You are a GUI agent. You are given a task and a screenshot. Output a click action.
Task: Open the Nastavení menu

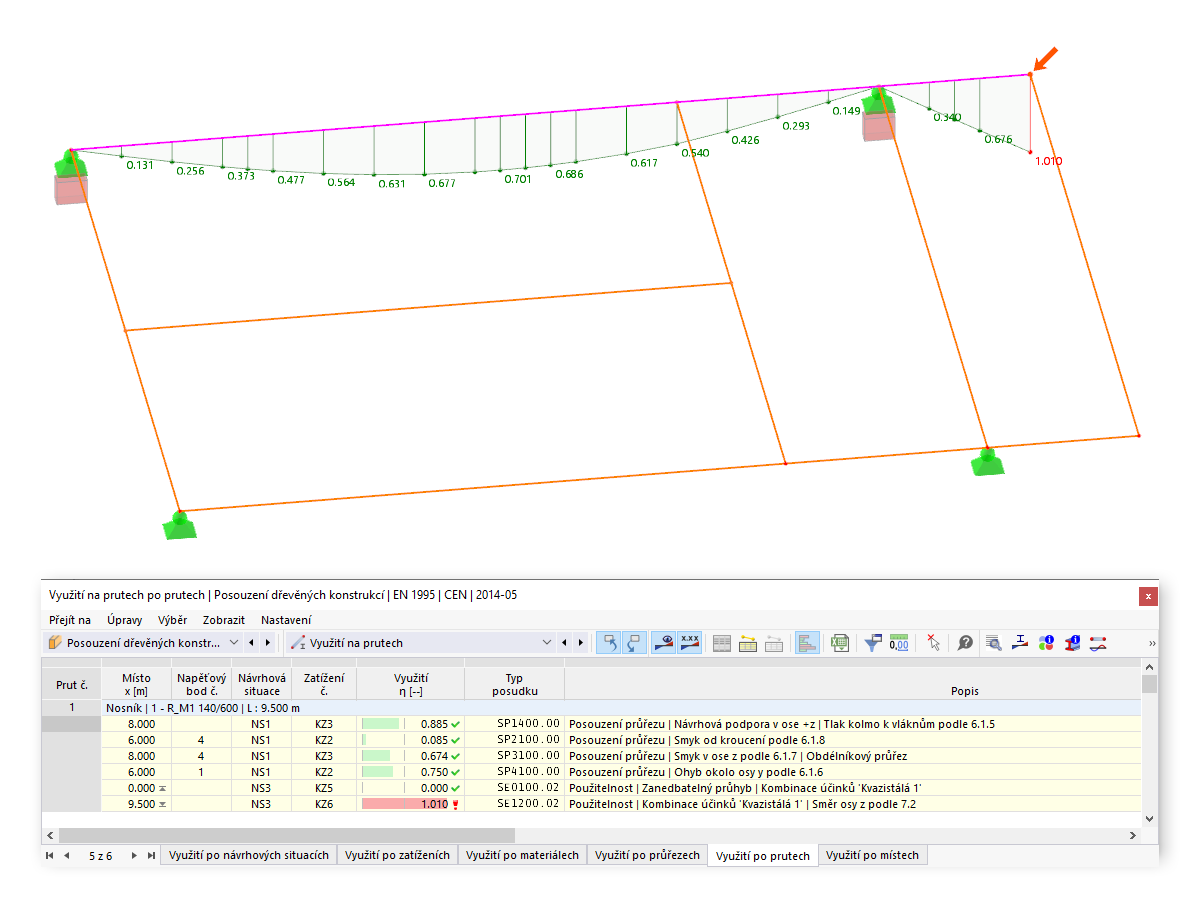click(x=286, y=620)
